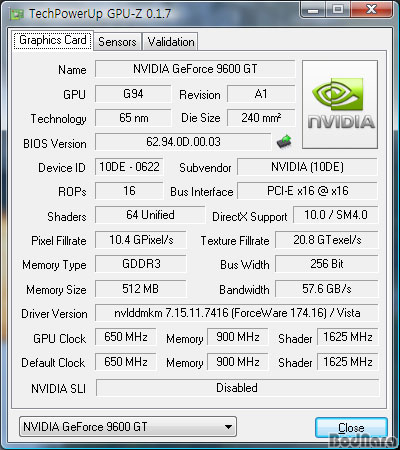Click the GPU-Z title bar app icon
Screen dimensions: 400x450
(17, 14)
